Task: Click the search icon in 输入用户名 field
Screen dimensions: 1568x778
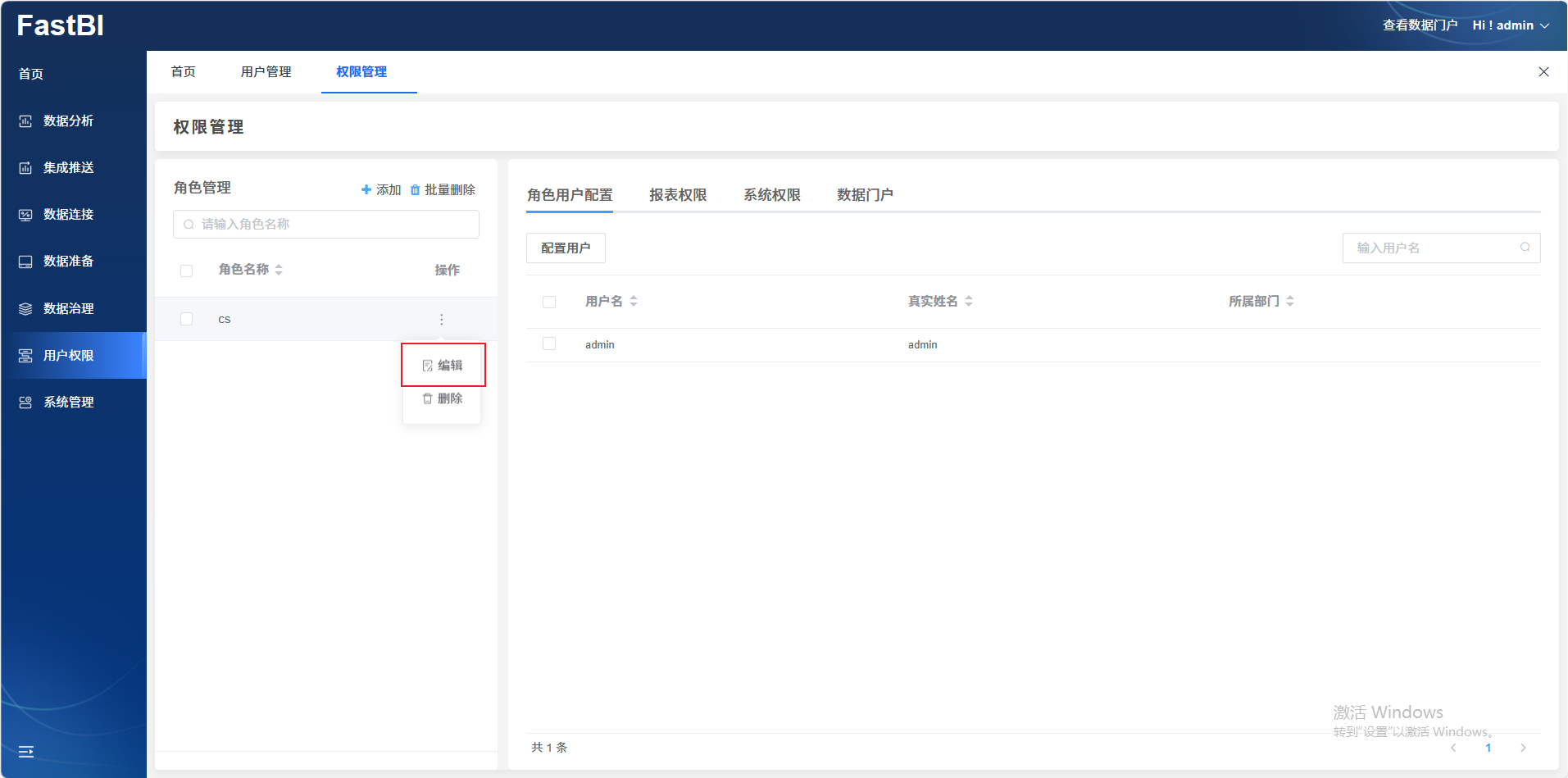Action: click(1525, 248)
